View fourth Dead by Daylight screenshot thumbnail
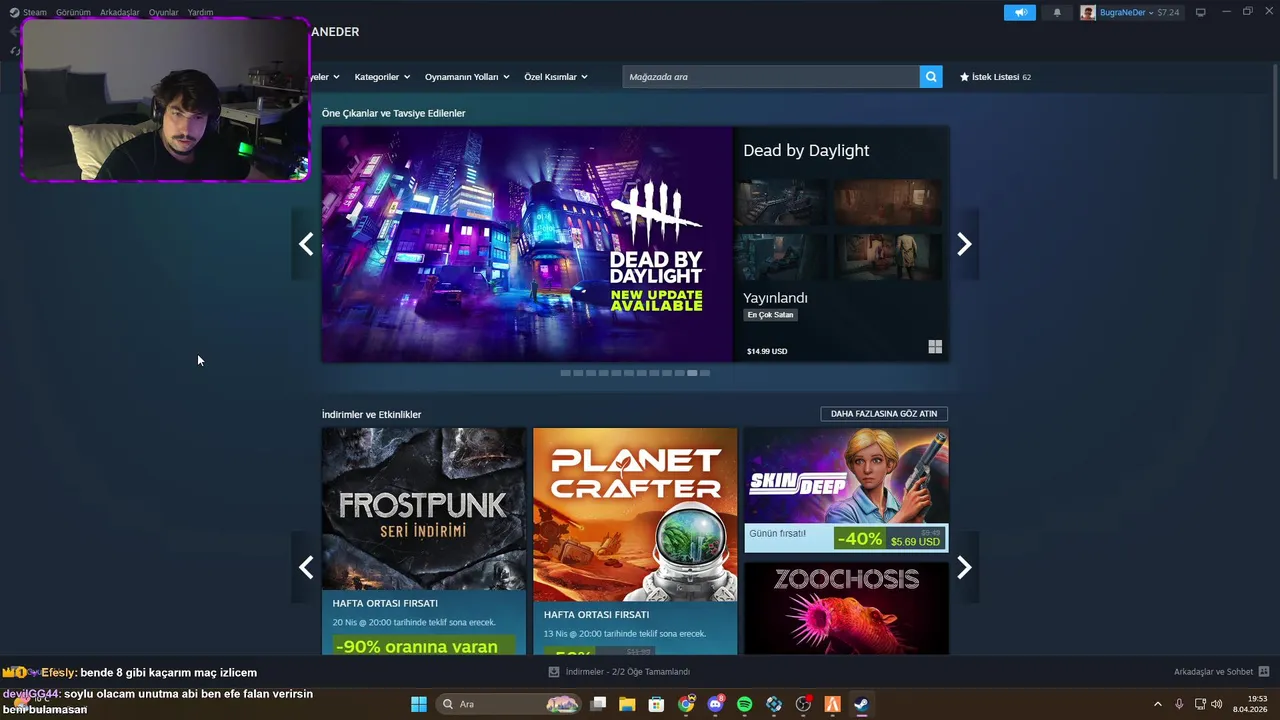 [888, 258]
